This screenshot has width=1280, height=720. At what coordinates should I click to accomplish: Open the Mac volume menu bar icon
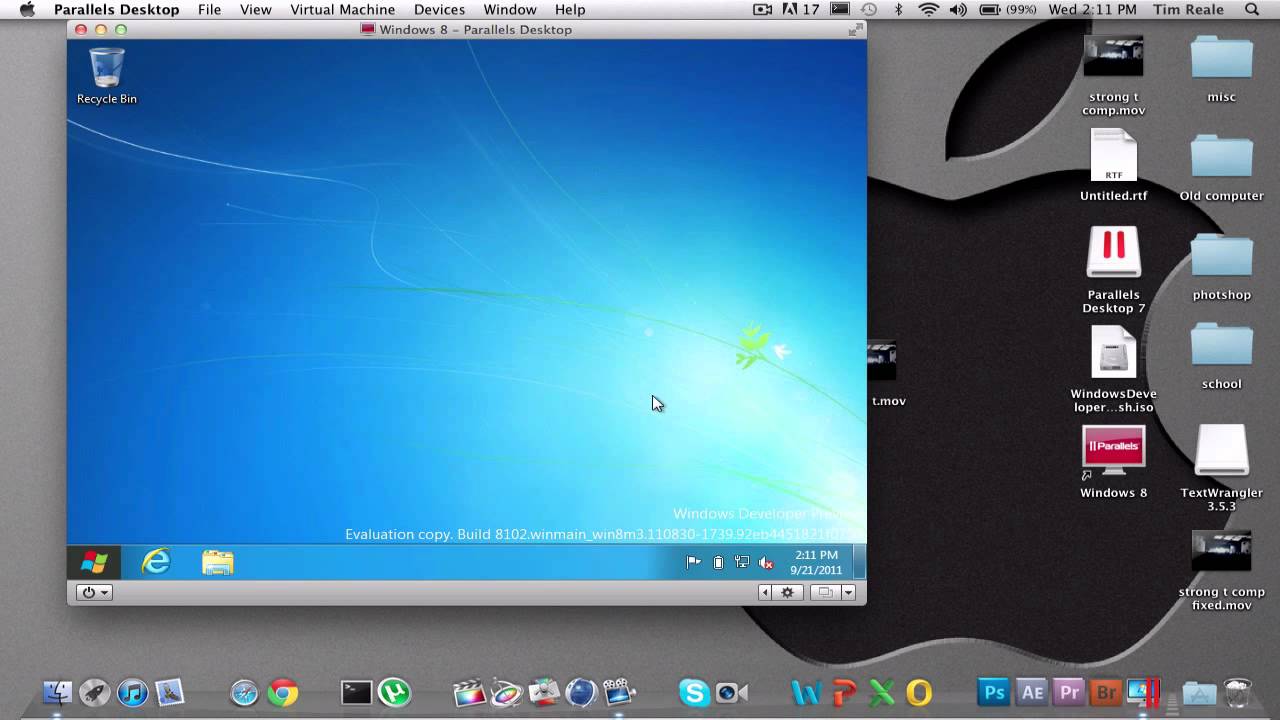point(958,9)
